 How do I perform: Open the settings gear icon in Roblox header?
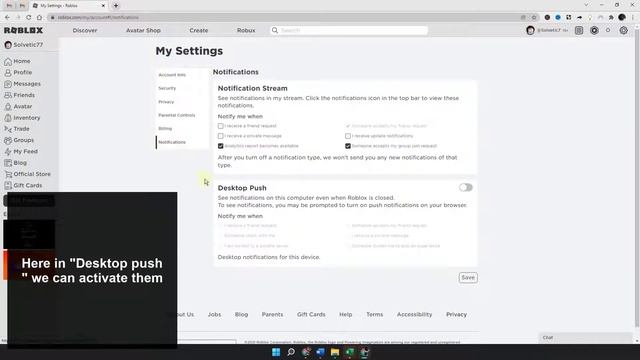[624, 30]
